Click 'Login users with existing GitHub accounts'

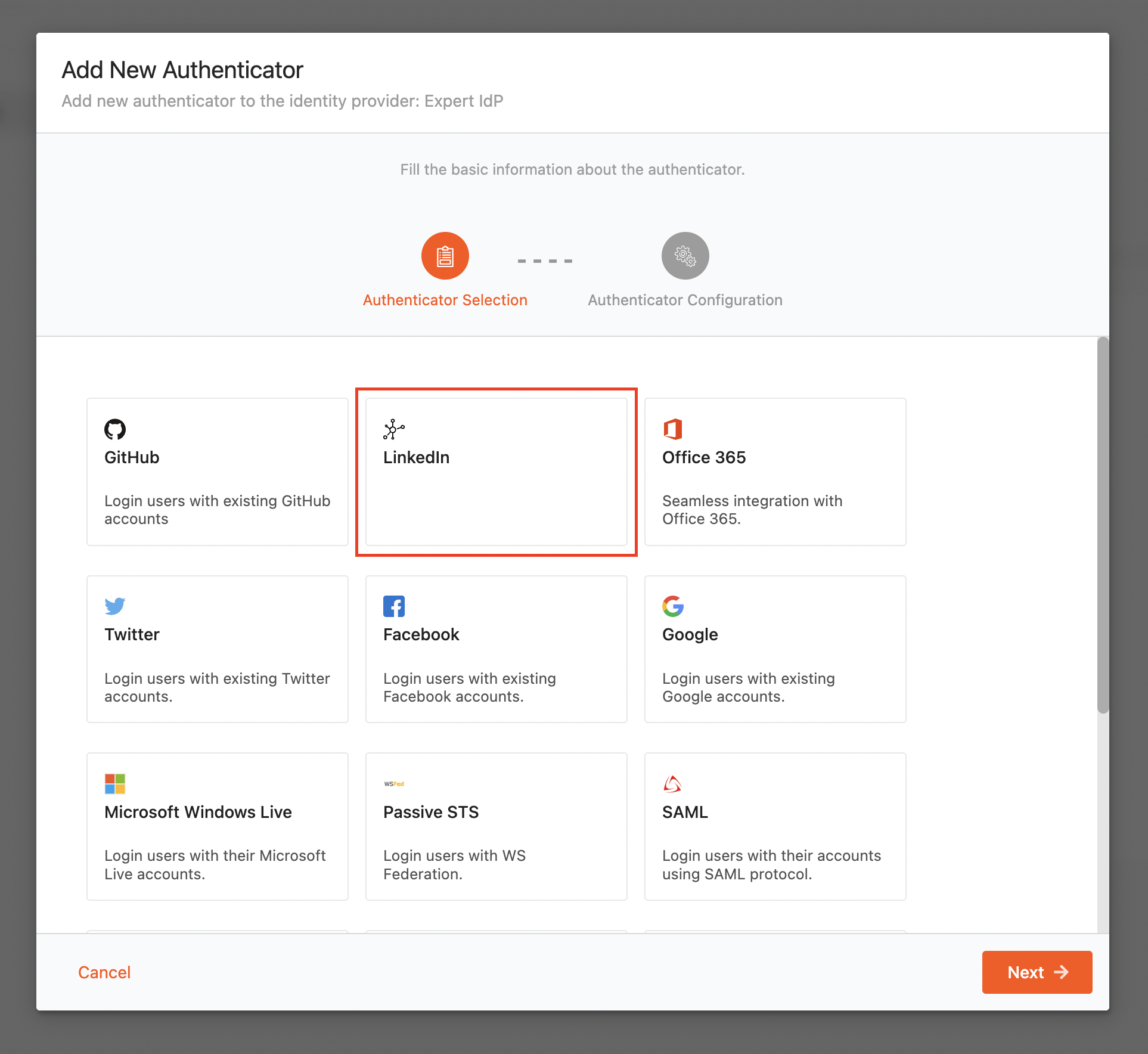point(218,510)
